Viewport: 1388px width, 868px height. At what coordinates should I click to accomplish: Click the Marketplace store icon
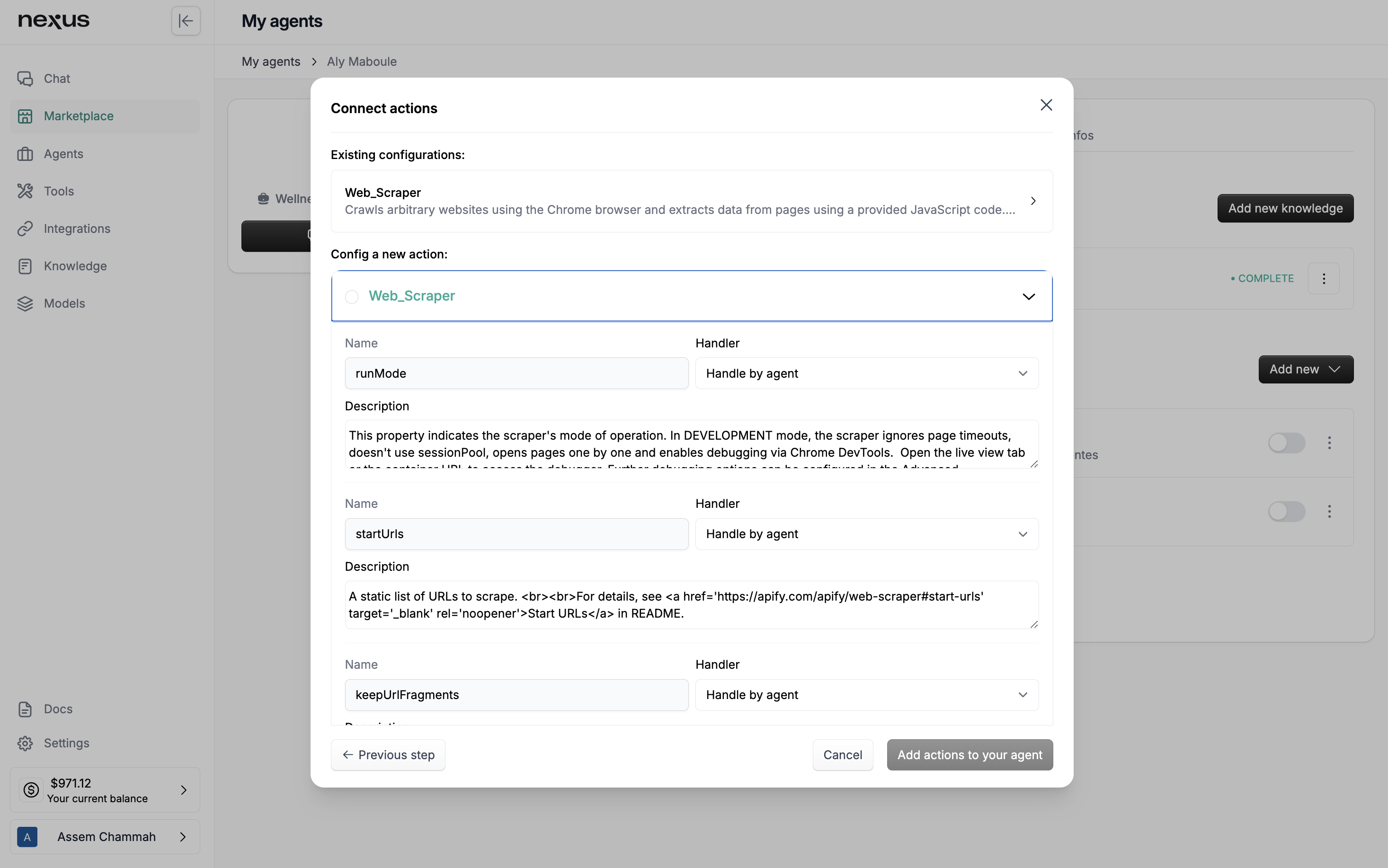[x=25, y=116]
